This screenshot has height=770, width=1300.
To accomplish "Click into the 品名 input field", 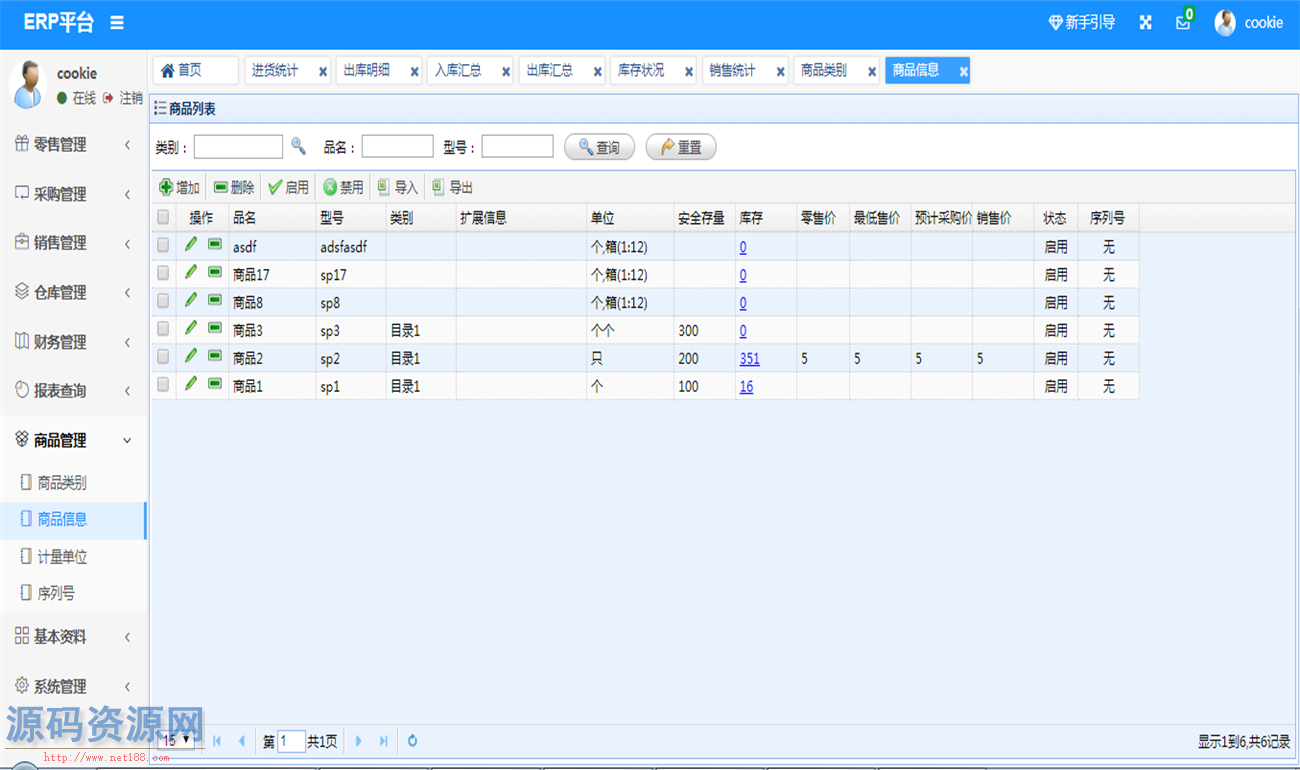I will tap(397, 147).
